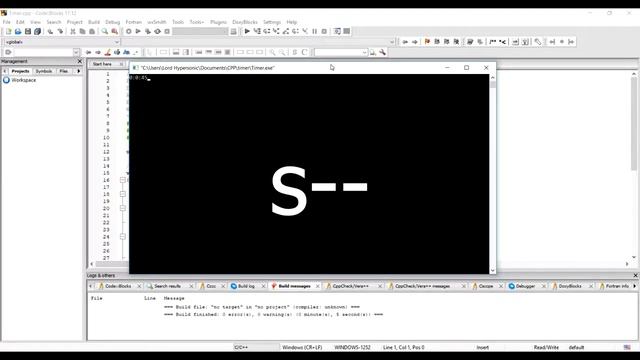Open Replace with the red magnifier icon

tap(115, 31)
